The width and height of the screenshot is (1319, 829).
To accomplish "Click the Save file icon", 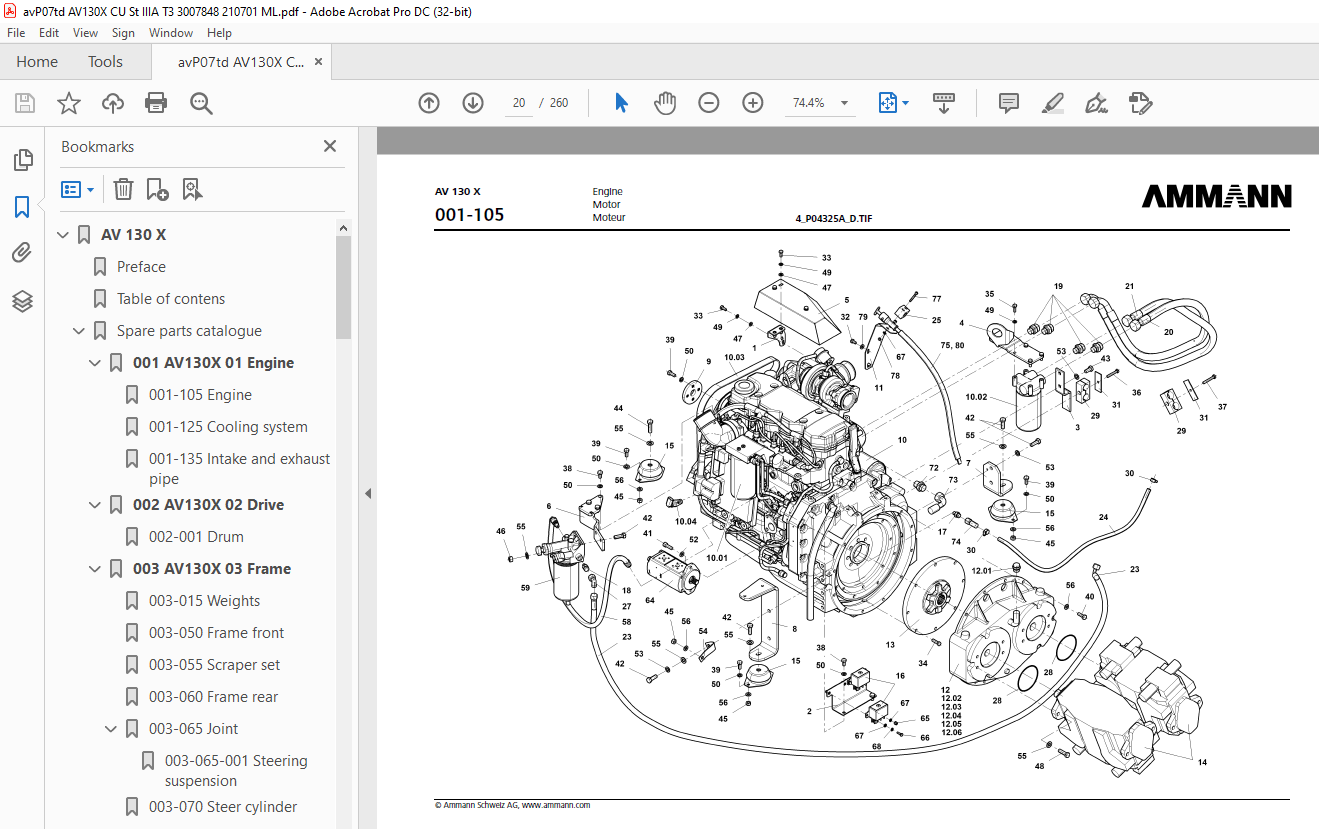I will [x=25, y=103].
